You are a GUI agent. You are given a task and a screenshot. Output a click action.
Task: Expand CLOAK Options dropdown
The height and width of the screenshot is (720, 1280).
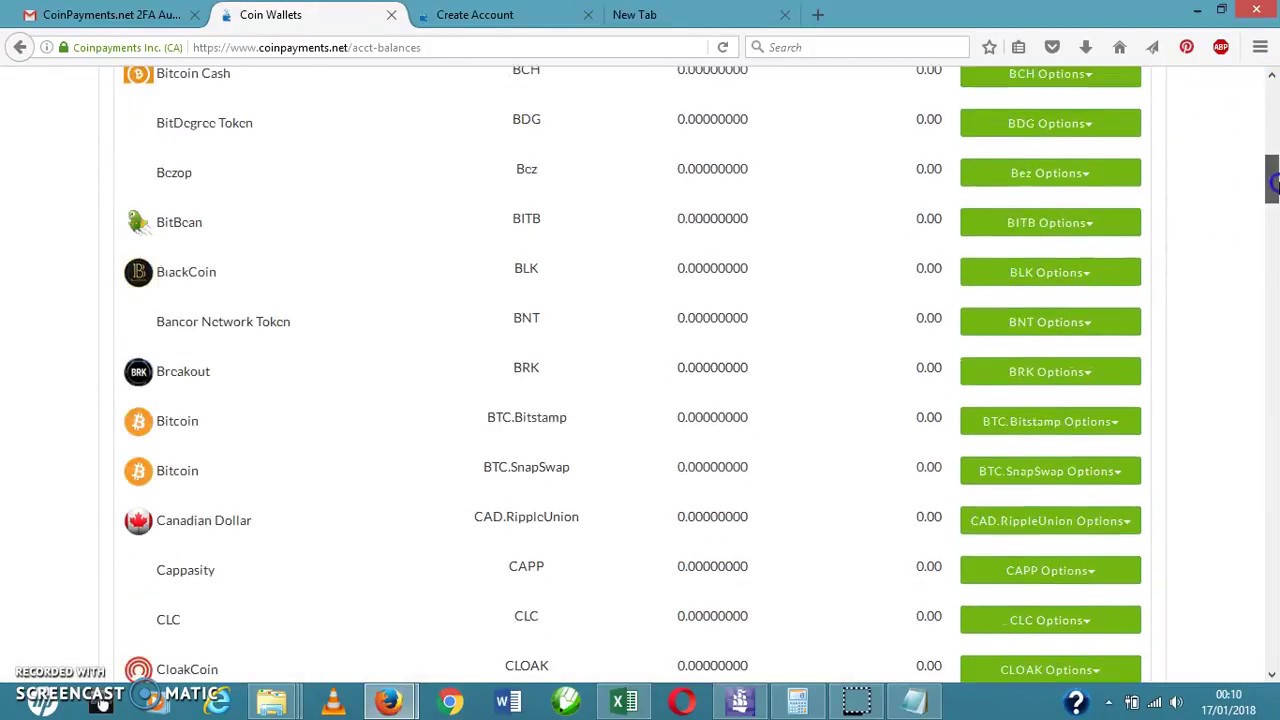pos(1050,670)
